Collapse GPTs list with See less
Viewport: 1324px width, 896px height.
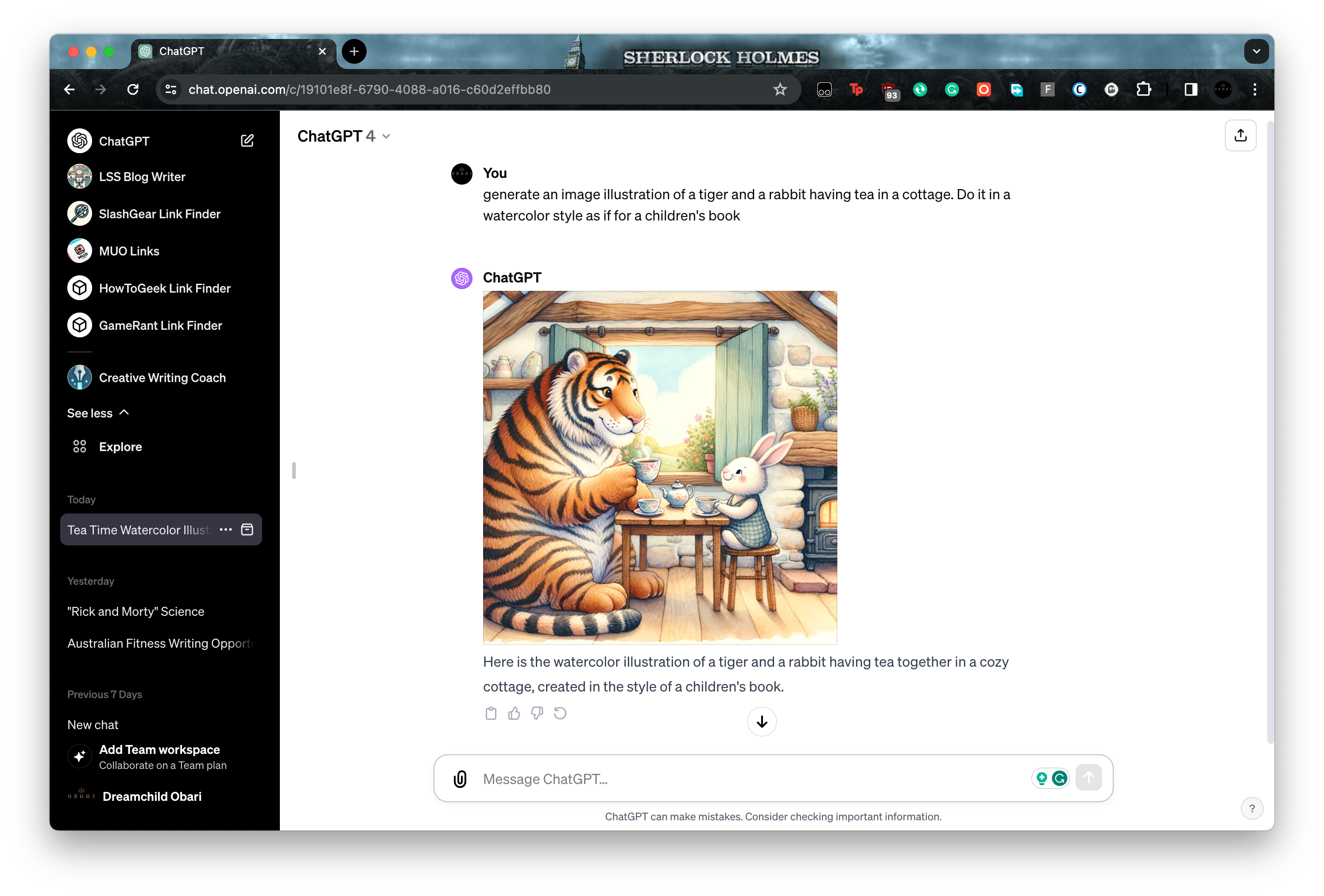[97, 413]
